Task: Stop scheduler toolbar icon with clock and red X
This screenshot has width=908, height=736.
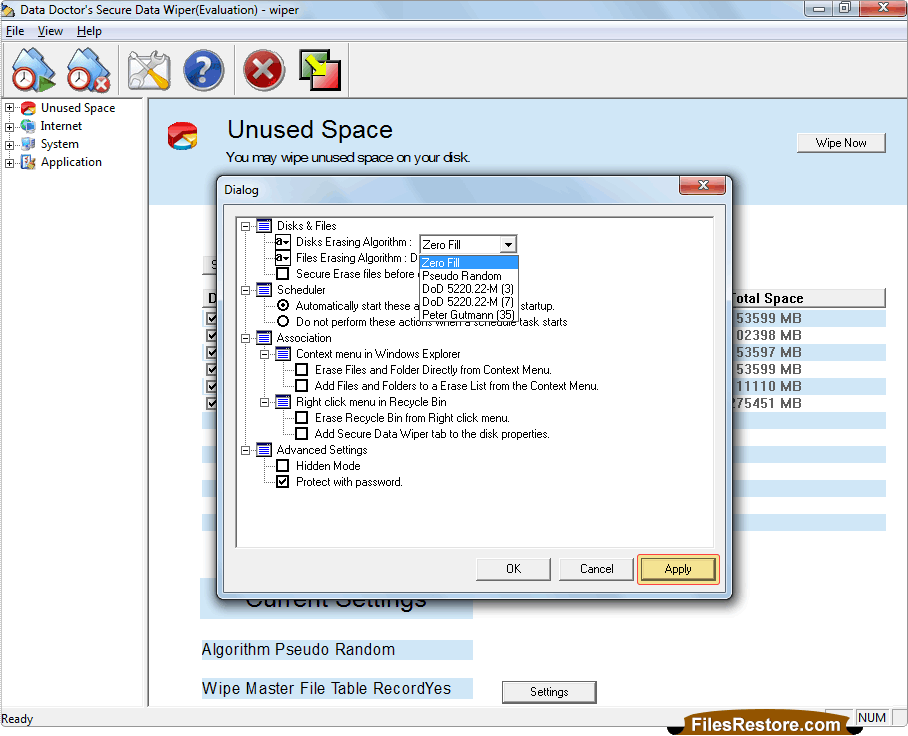Action: (88, 70)
